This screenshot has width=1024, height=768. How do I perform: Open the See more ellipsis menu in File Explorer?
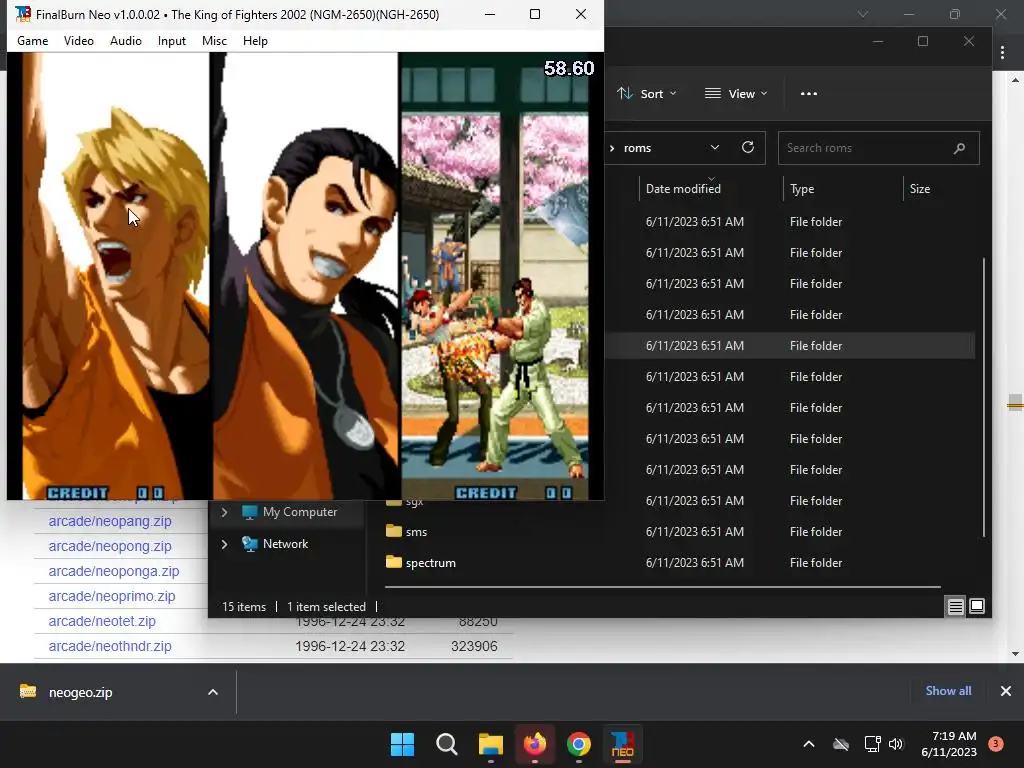click(x=808, y=93)
